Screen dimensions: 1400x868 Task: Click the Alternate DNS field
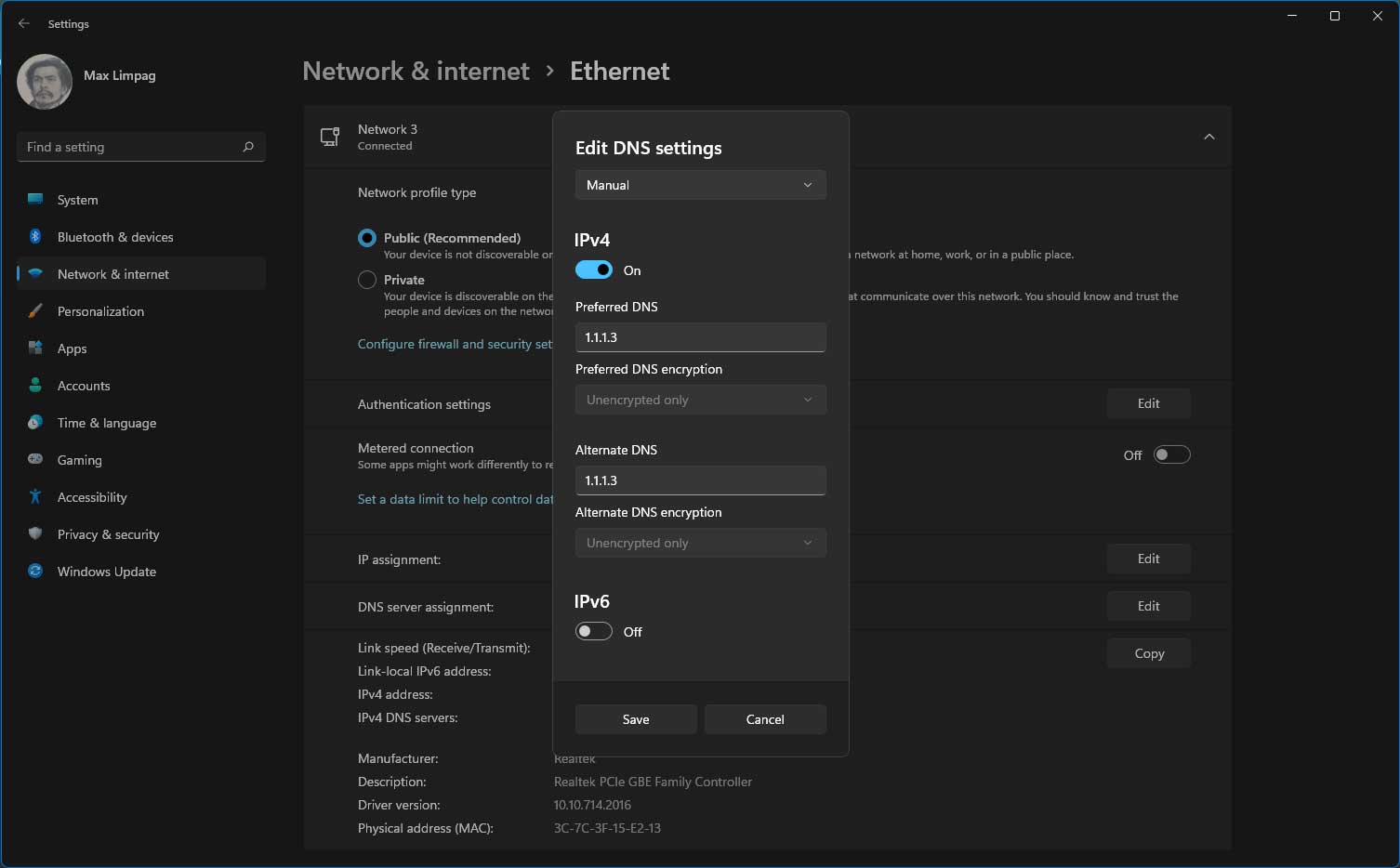(700, 480)
